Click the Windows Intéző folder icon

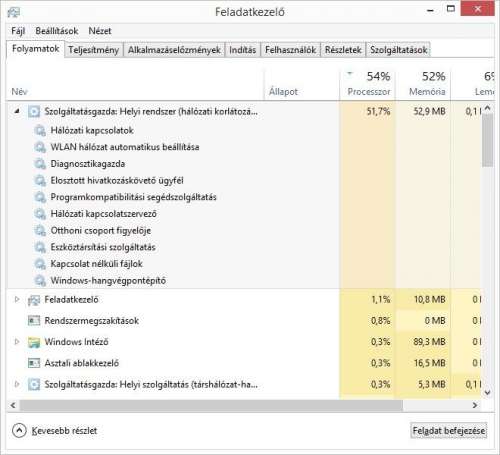coord(34,342)
